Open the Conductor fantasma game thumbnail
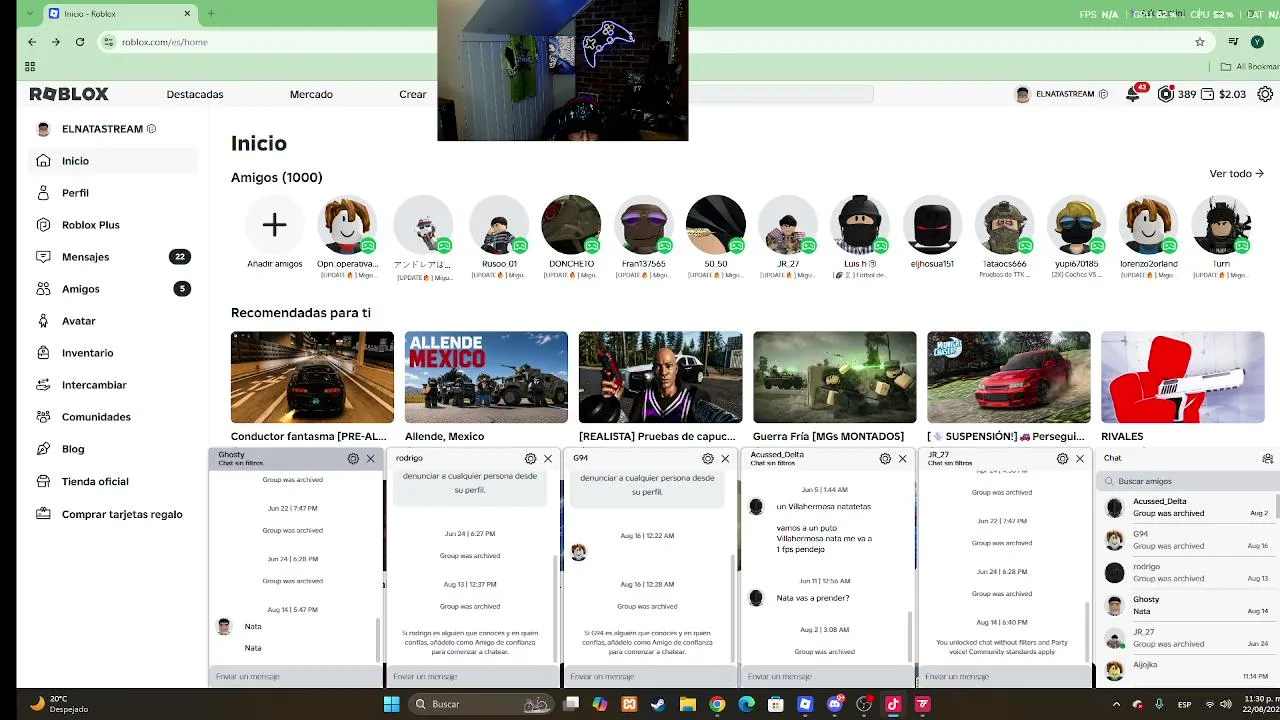 (x=312, y=377)
